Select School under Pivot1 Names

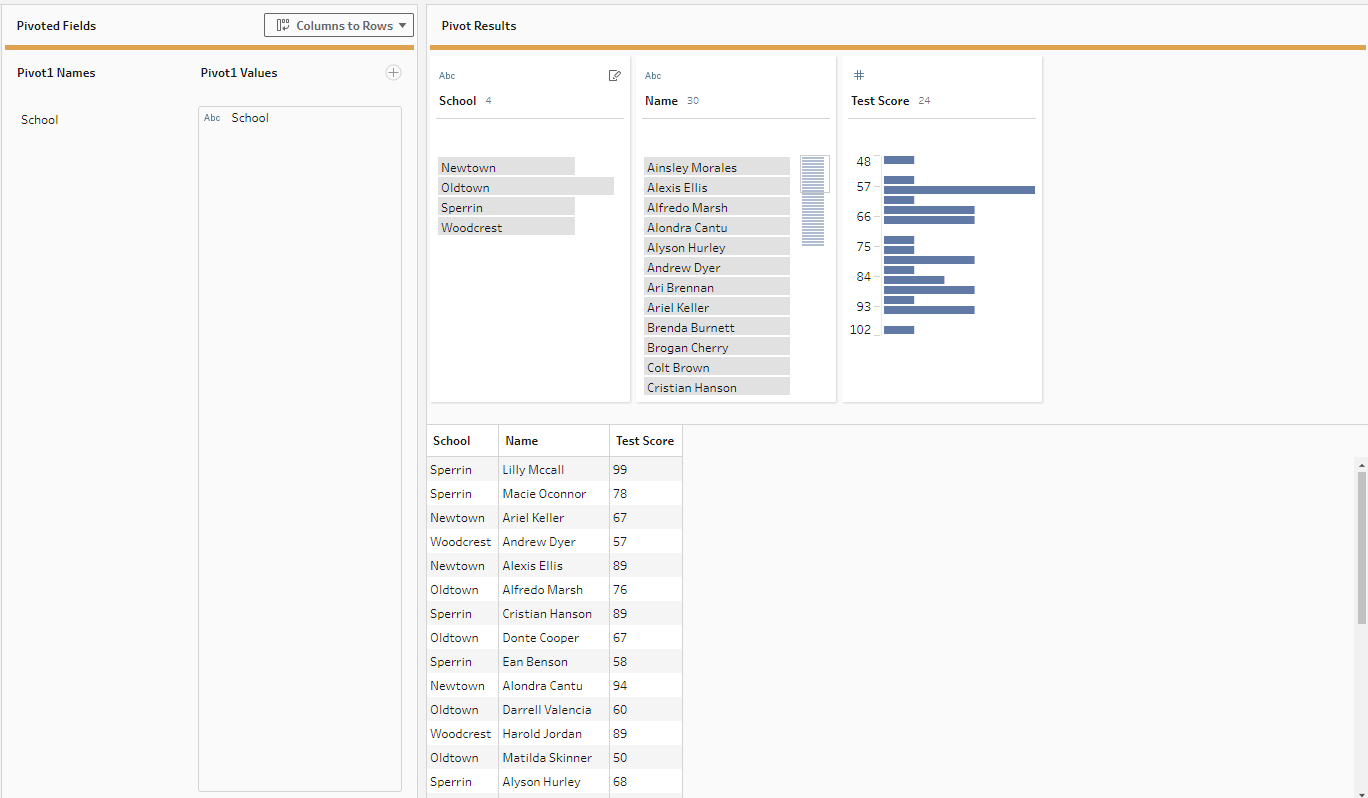40,120
